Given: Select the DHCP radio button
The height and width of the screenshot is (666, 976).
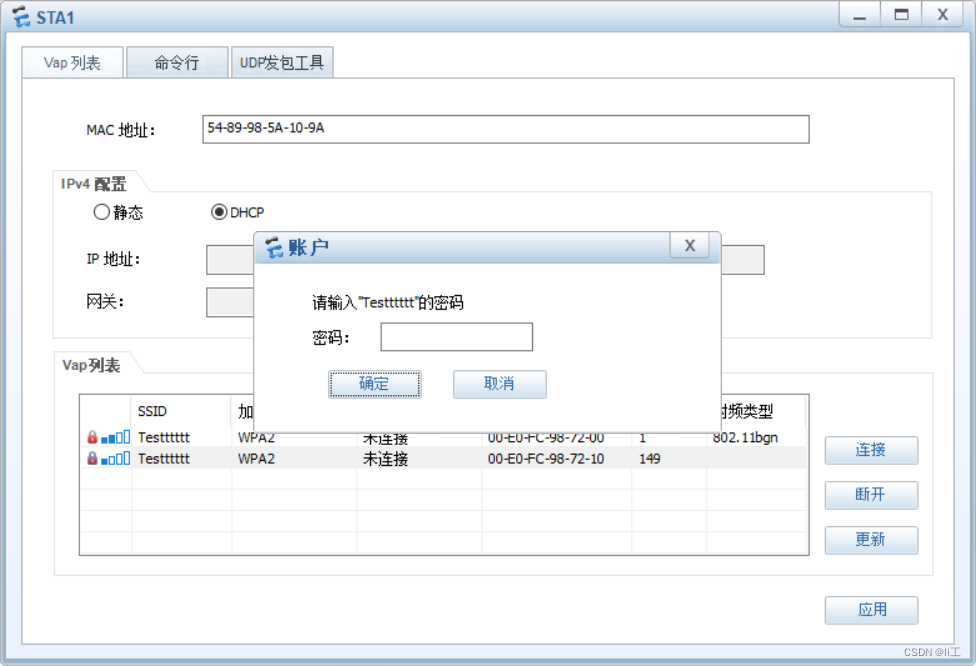Looking at the screenshot, I should coord(218,212).
